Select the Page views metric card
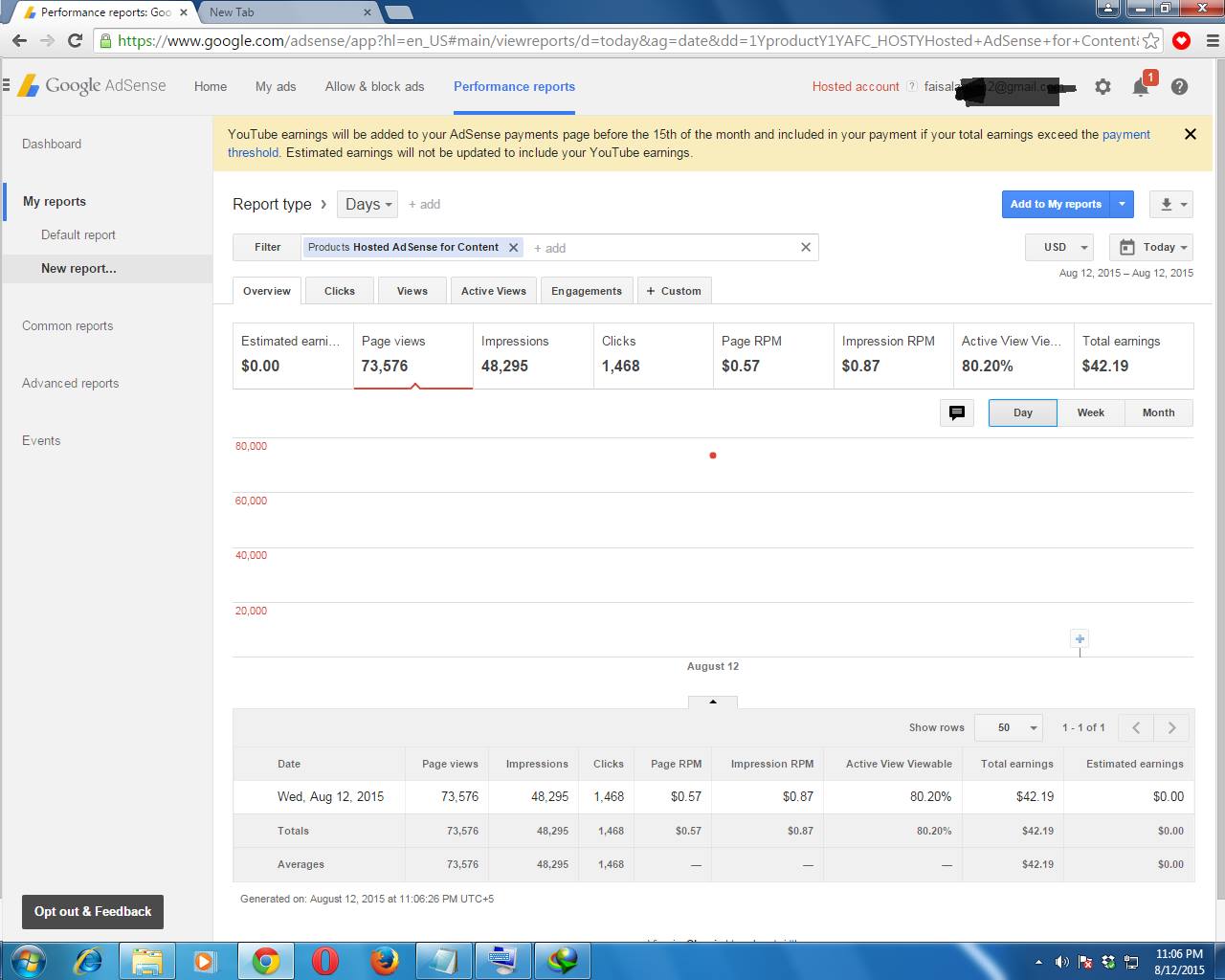This screenshot has width=1225, height=980. (412, 355)
